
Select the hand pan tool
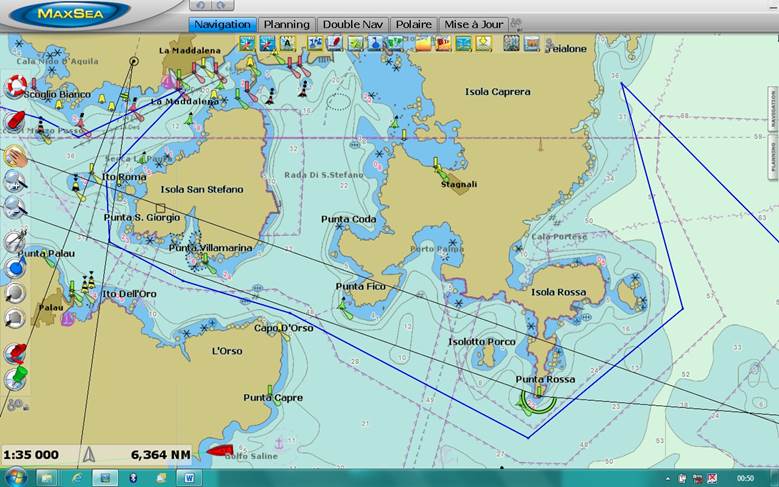(x=15, y=155)
